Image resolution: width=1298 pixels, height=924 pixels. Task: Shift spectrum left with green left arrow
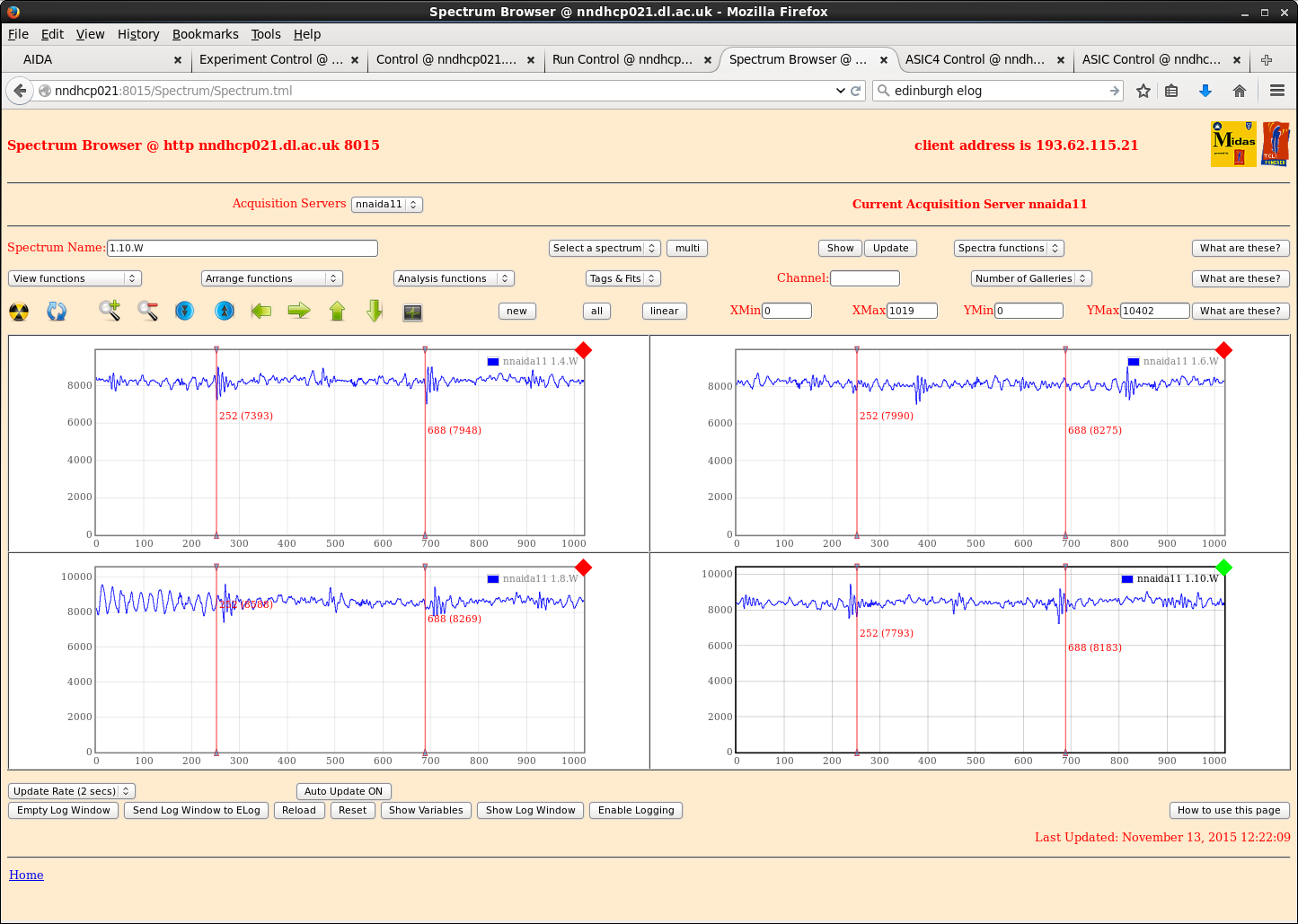coord(261,311)
